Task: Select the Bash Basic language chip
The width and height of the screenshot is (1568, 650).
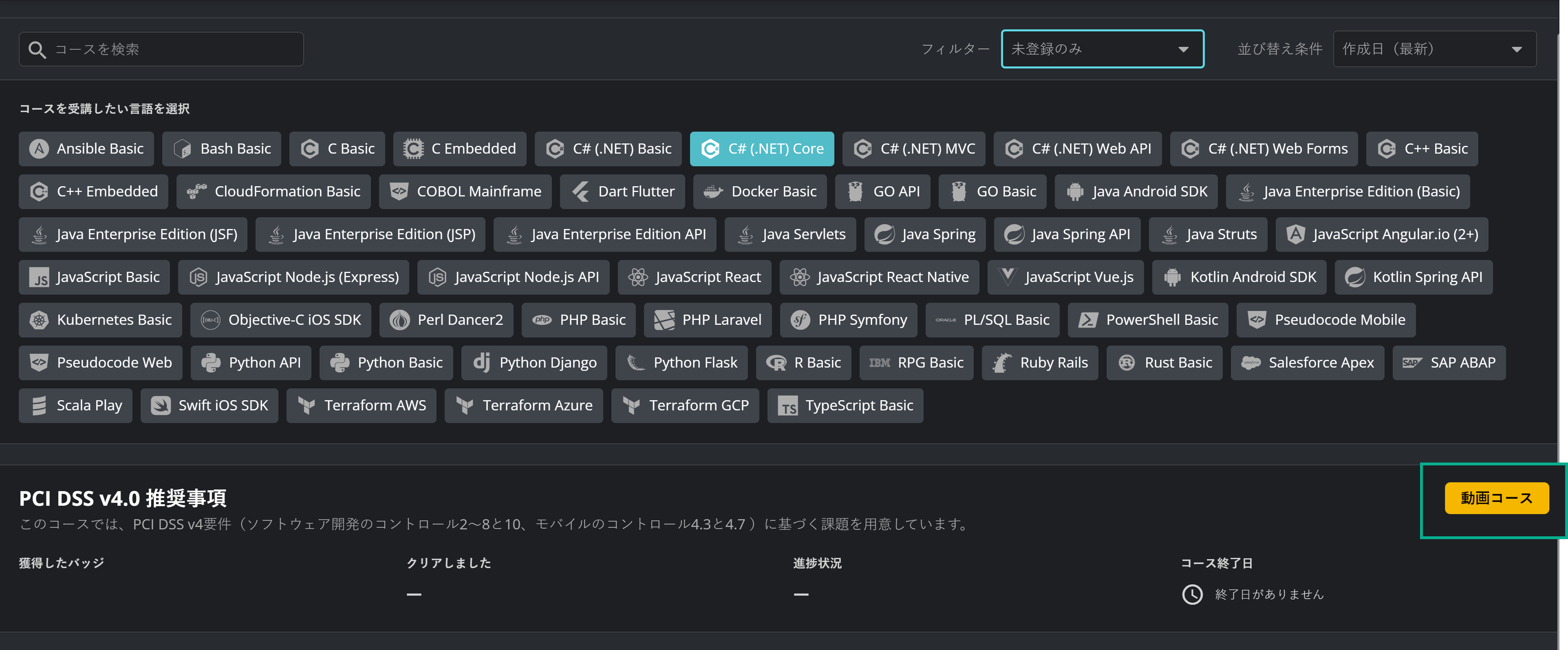Action: [222, 148]
